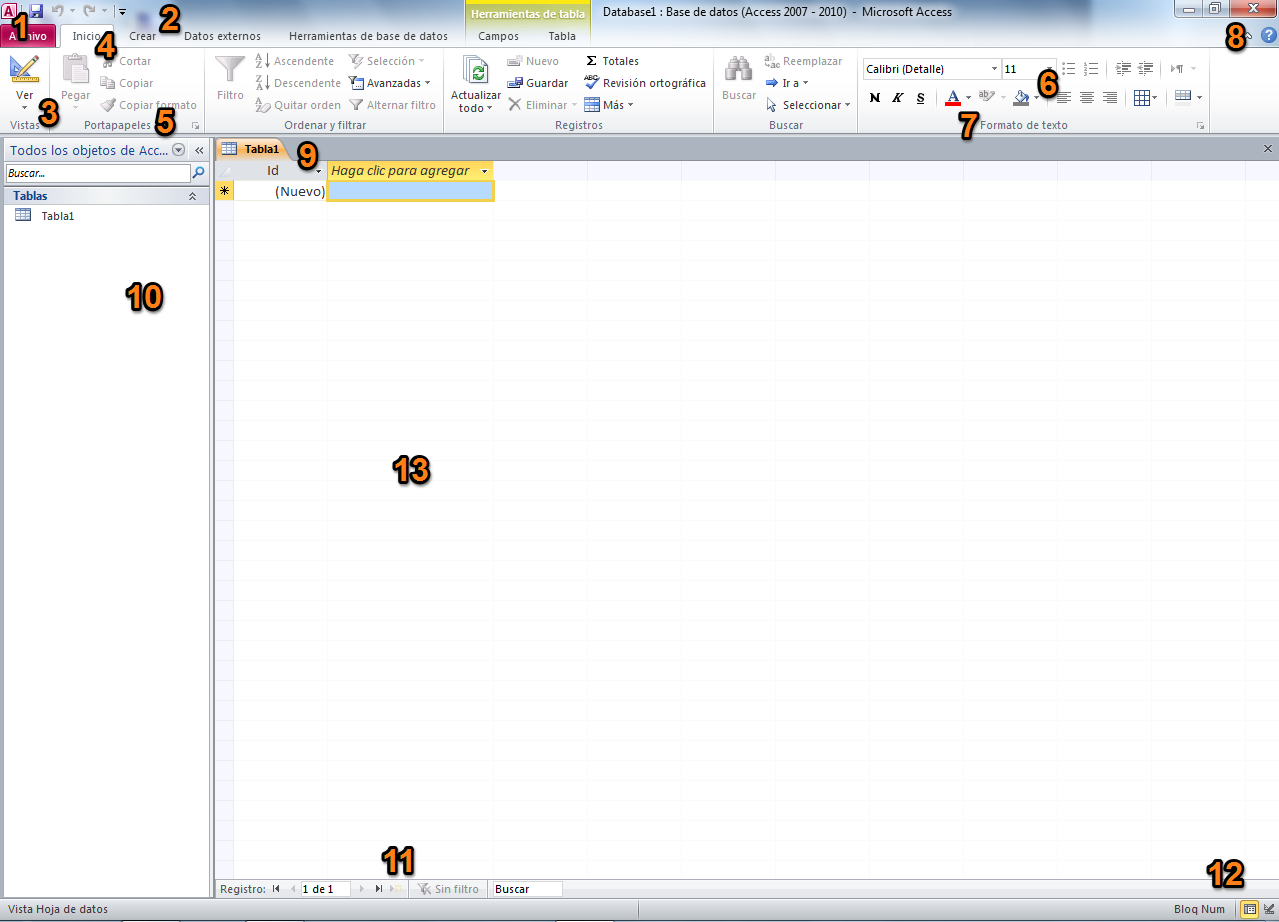Collapse the Tablas group

pos(192,197)
